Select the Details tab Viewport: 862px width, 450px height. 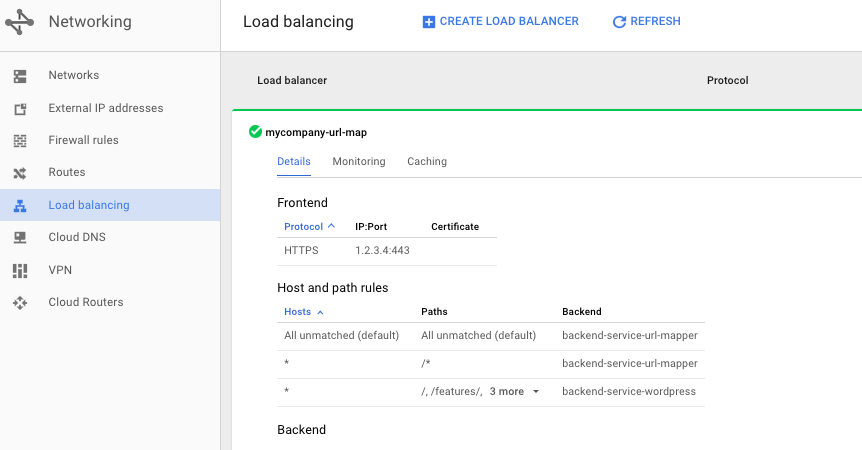pos(294,161)
